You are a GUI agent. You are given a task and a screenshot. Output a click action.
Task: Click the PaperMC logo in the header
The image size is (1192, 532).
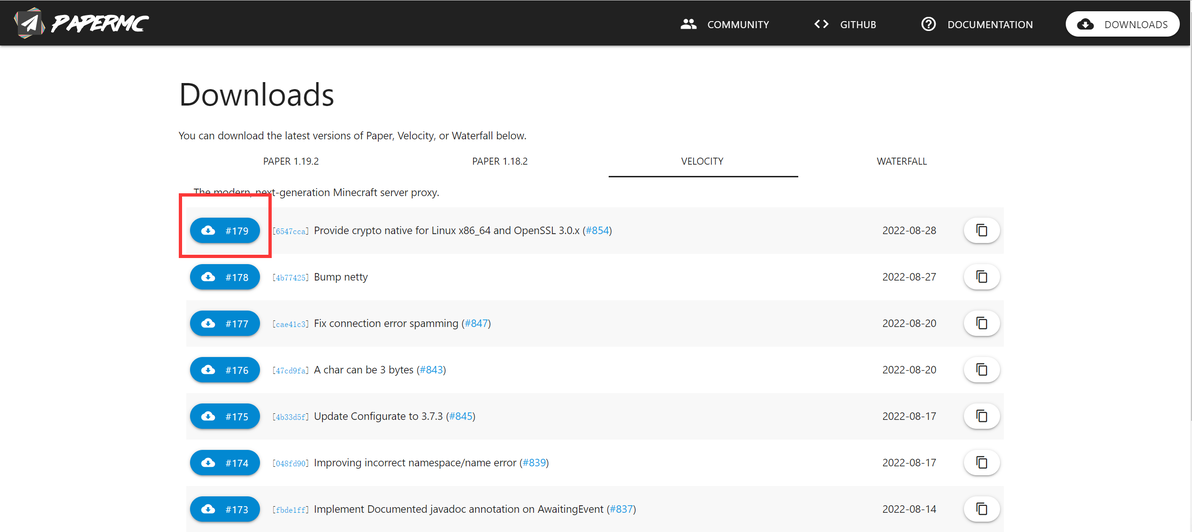pos(82,23)
